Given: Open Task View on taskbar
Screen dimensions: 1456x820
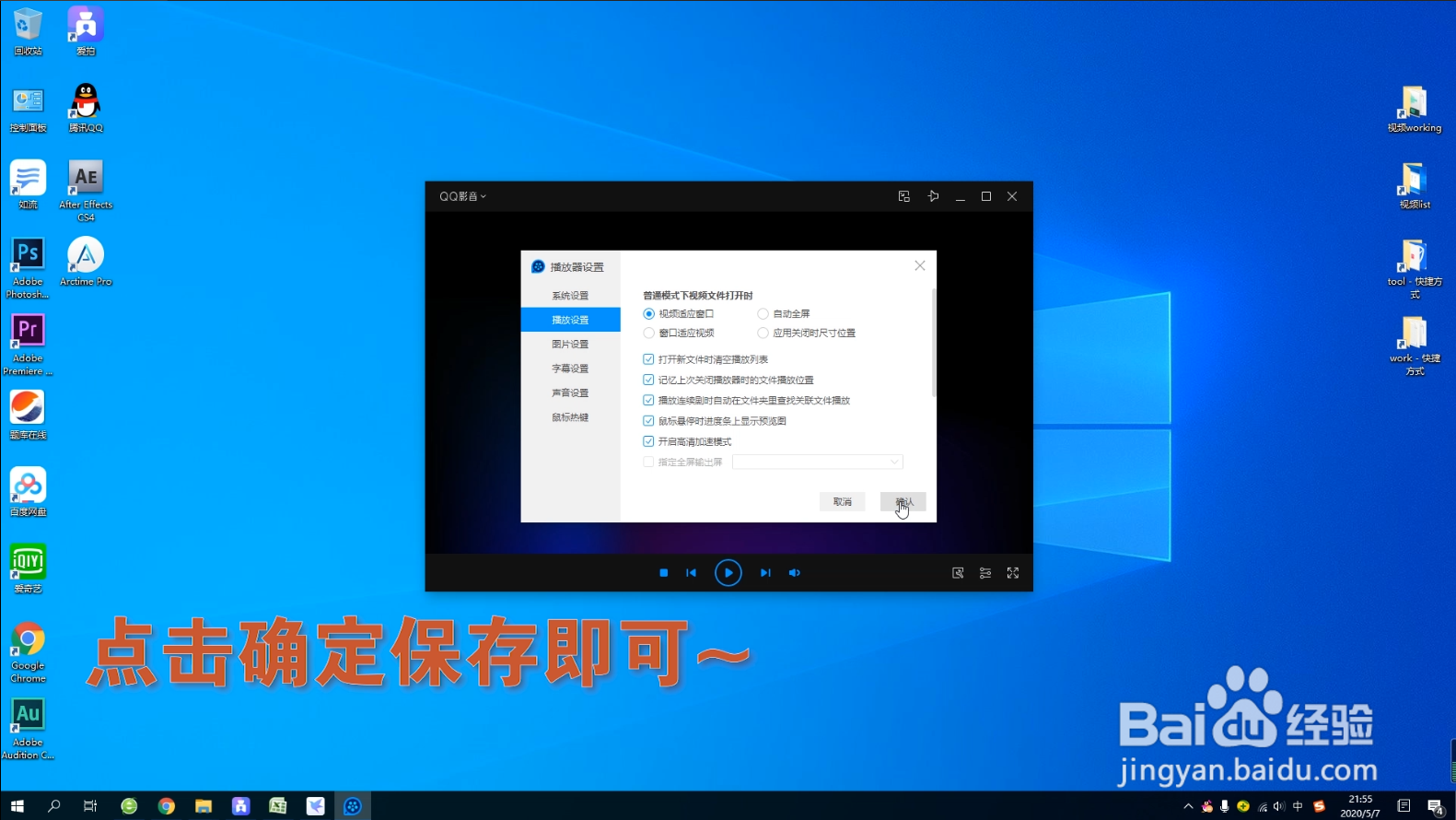Looking at the screenshot, I should pos(90,806).
